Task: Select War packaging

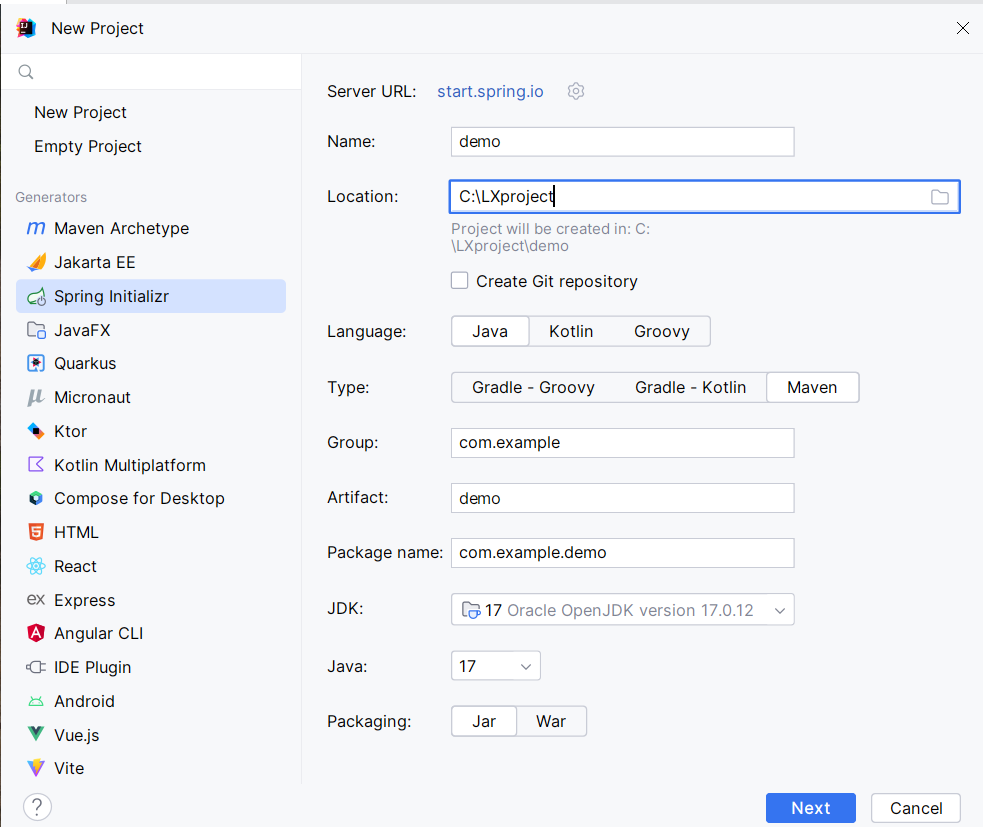Action: pos(551,721)
